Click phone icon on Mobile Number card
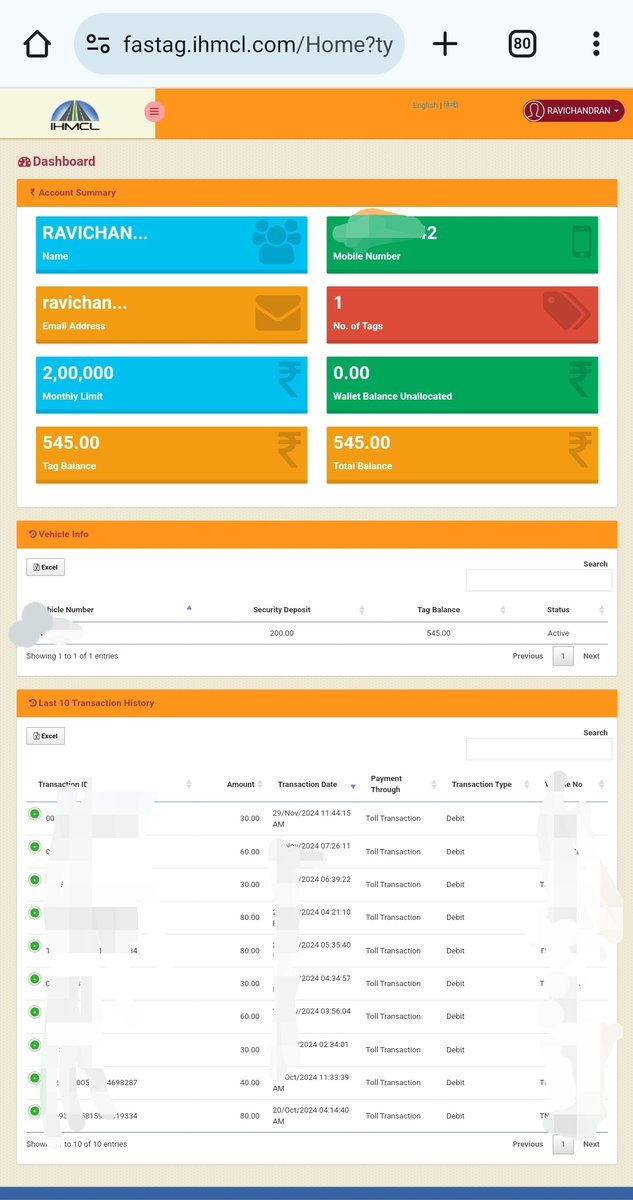Viewport: 633px width, 1200px height. pyautogui.click(x=582, y=241)
